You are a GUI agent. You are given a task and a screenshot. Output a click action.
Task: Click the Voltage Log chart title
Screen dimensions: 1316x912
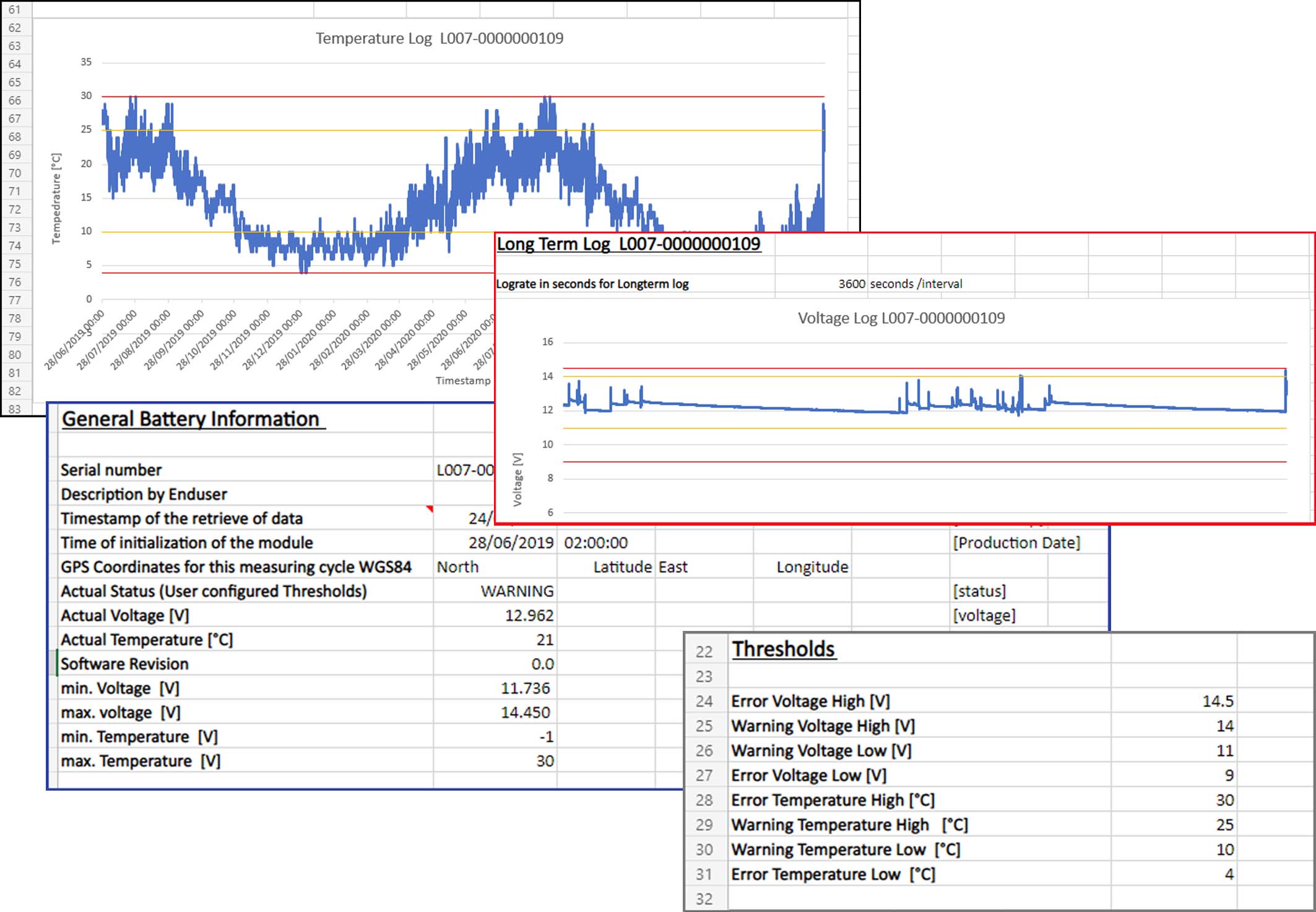901,318
